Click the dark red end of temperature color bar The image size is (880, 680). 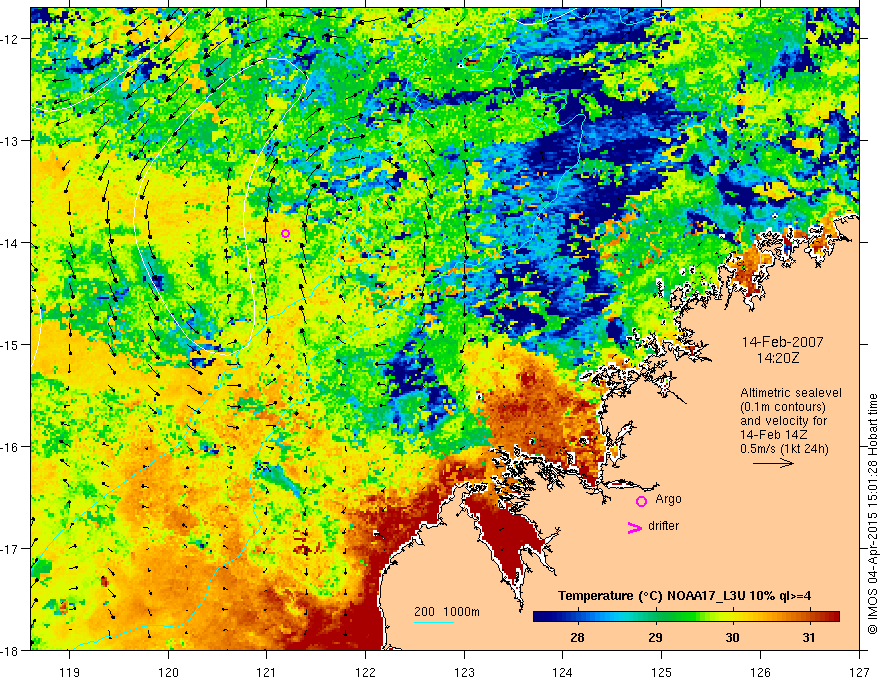pyautogui.click(x=833, y=616)
